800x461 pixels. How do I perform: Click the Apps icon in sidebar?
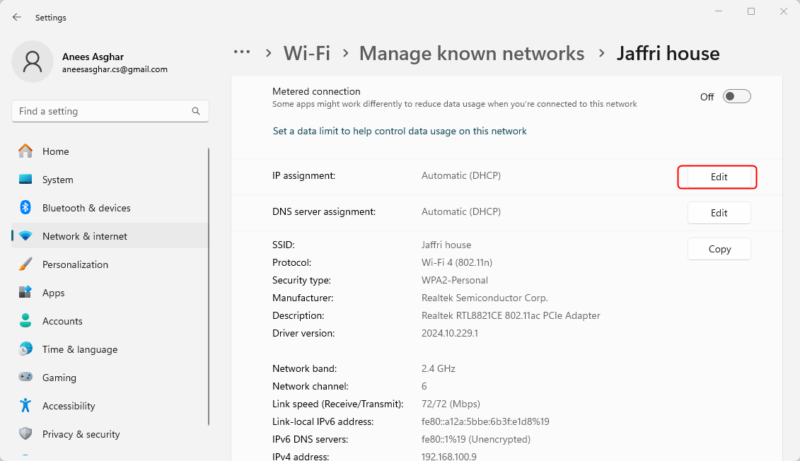tap(26, 293)
